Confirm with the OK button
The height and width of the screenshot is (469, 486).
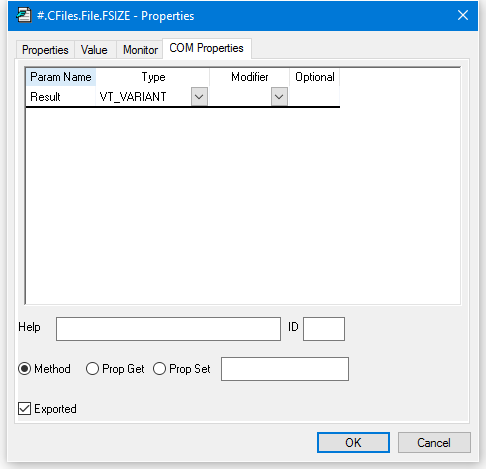[x=353, y=443]
